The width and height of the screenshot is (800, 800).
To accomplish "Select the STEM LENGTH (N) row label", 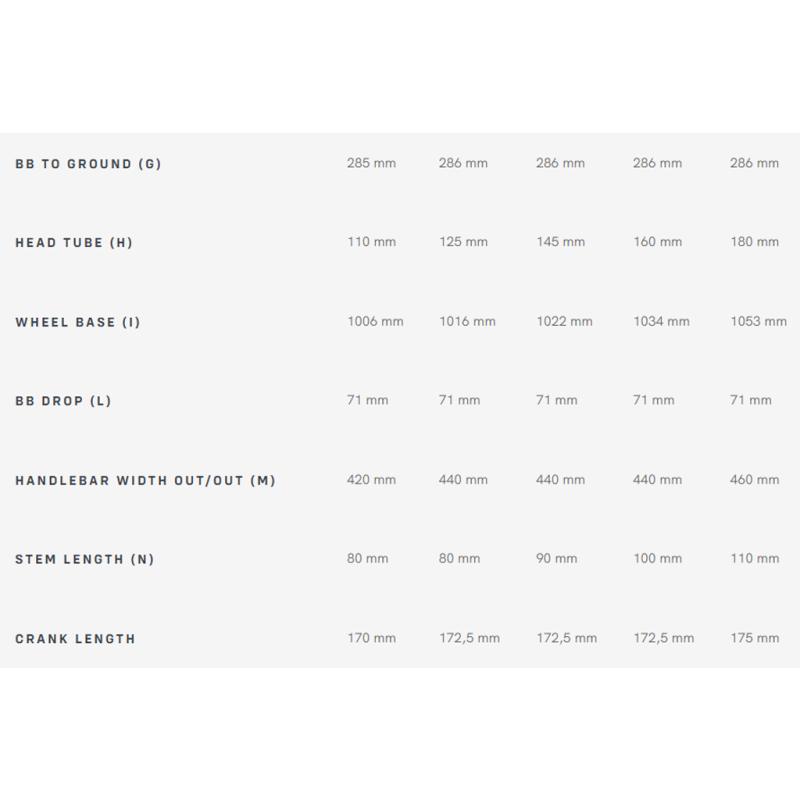I will pyautogui.click(x=85, y=560).
